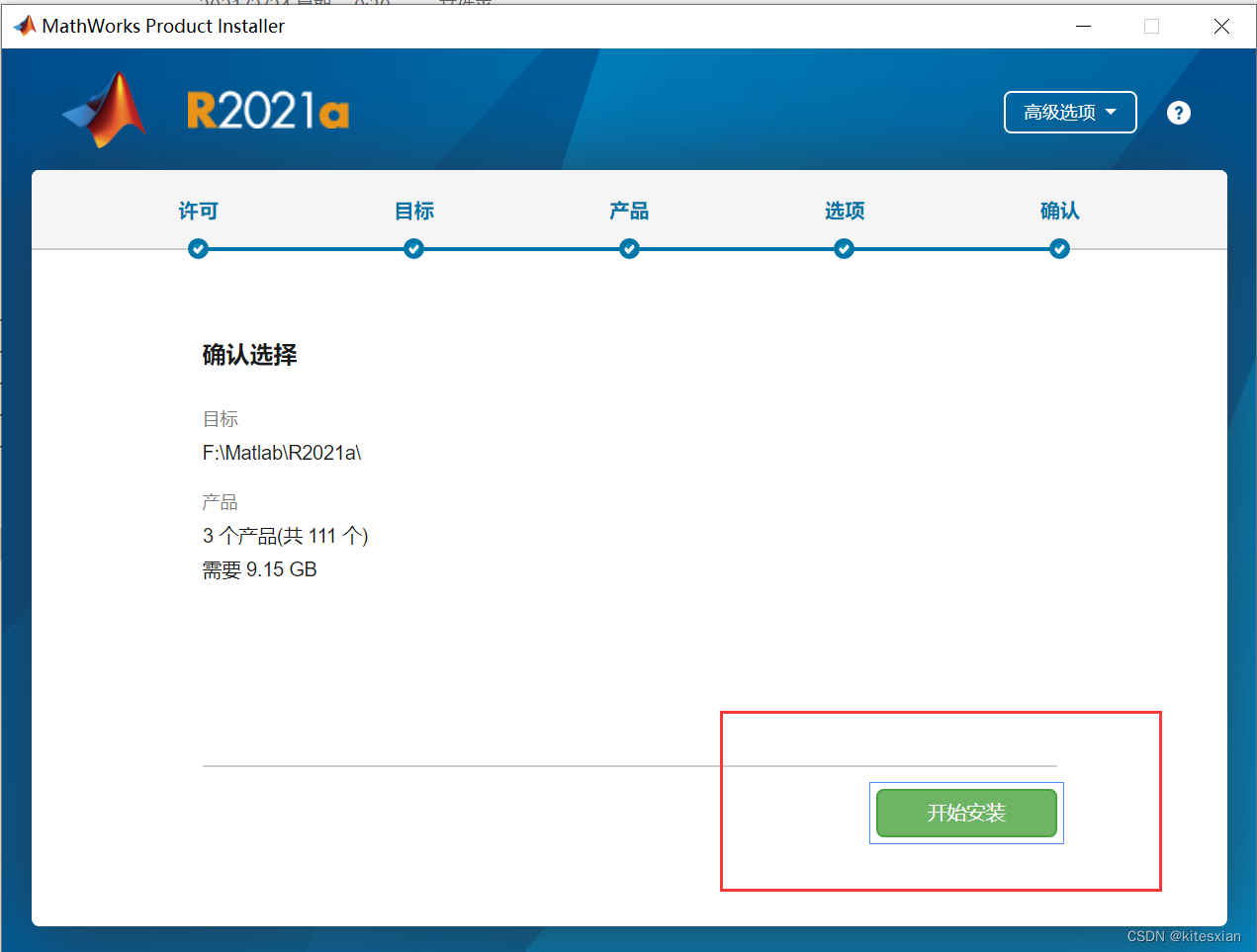Open the help question mark icon
Screen dimensions: 1257x952
tap(1178, 113)
